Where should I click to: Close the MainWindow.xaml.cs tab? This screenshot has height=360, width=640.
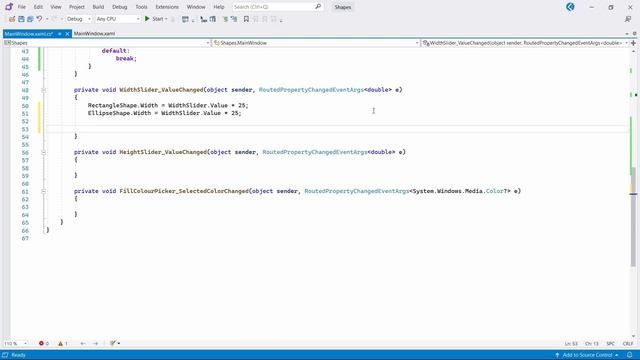click(67, 34)
